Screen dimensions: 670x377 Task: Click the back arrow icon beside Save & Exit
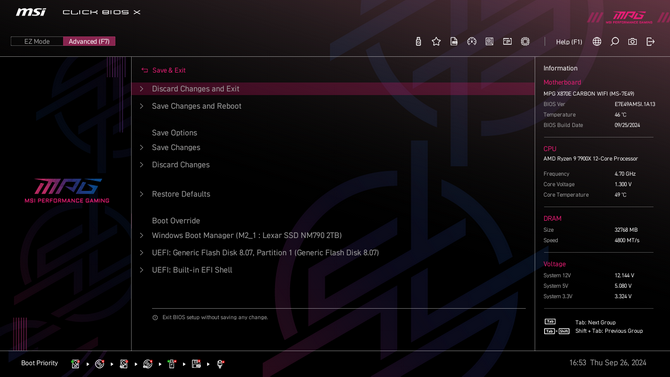[145, 71]
